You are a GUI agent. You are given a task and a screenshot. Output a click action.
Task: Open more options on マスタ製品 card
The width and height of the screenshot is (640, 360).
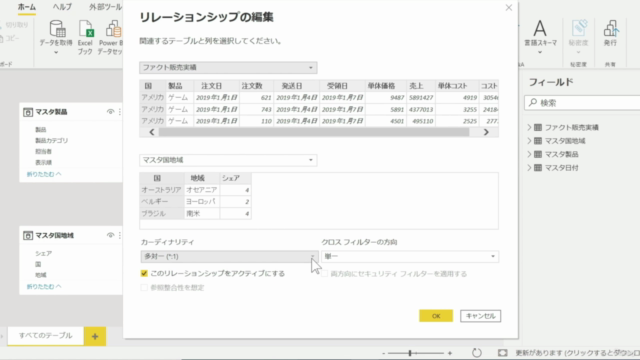pyautogui.click(x=120, y=112)
